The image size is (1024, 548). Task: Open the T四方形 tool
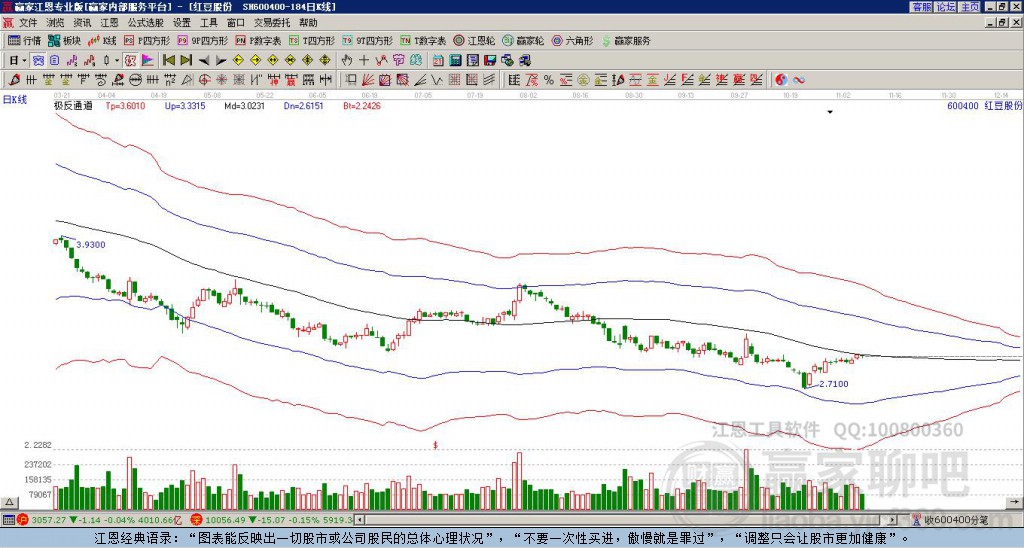(312, 40)
